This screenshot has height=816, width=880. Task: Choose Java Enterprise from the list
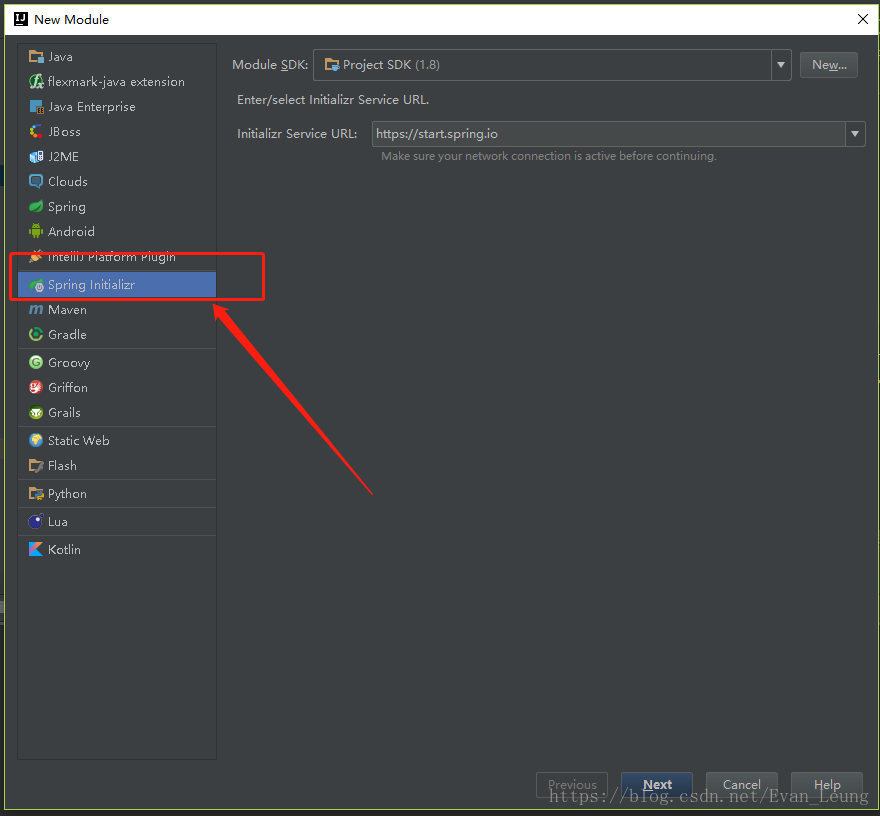92,107
